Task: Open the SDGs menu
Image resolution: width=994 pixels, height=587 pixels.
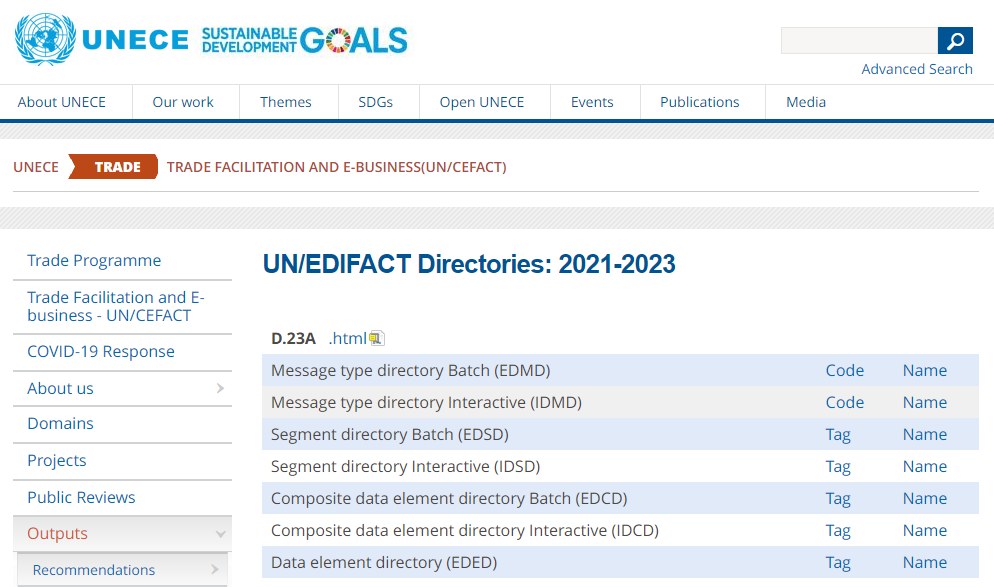Action: pyautogui.click(x=375, y=102)
